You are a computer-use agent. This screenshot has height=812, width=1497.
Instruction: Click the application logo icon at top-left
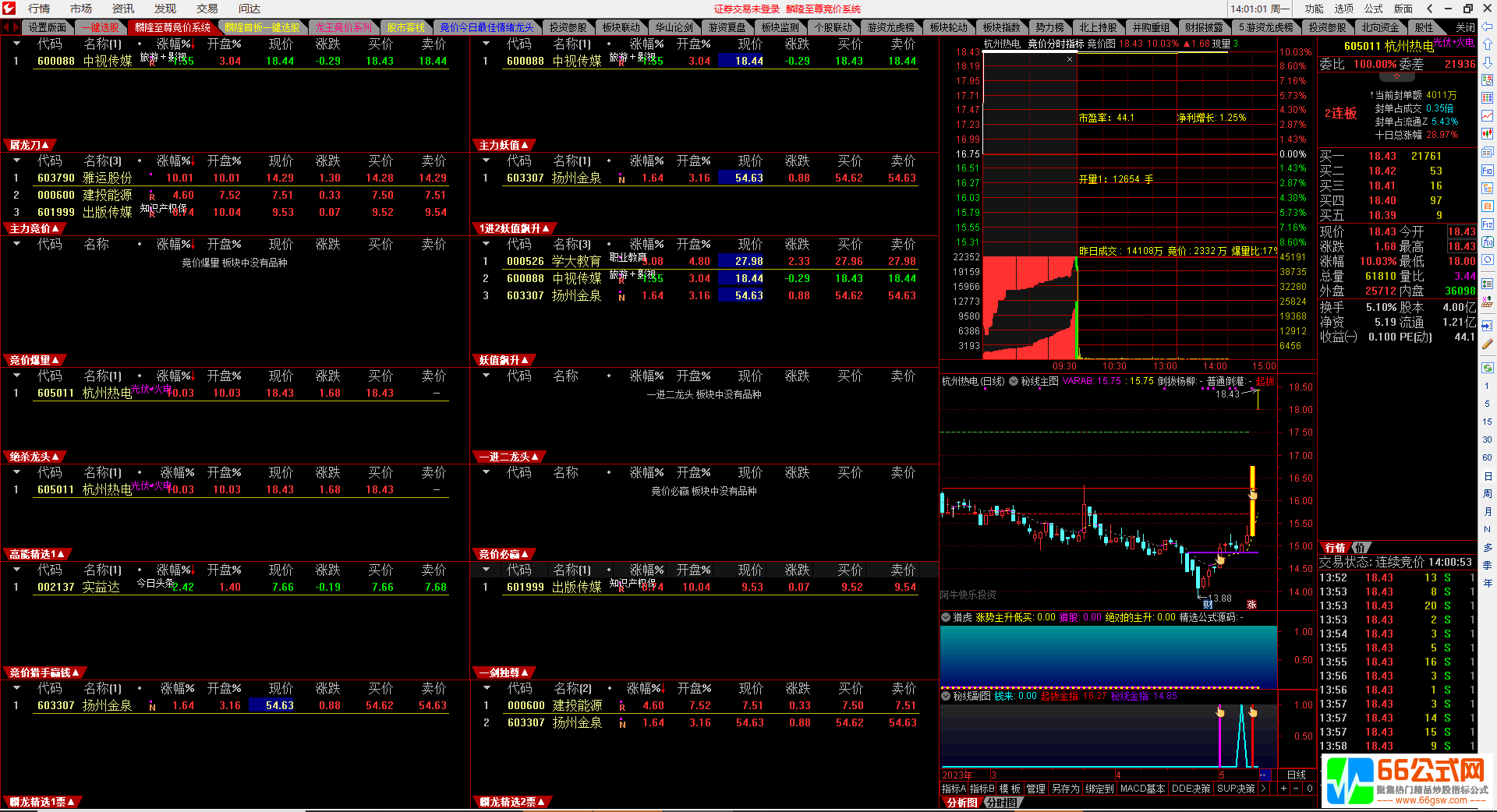10,9
